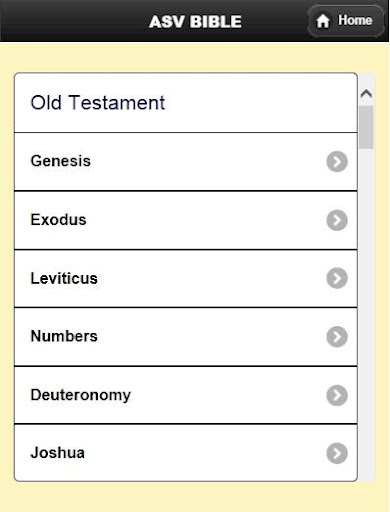
Task: Click the scrollbar up arrow
Action: 366,94
